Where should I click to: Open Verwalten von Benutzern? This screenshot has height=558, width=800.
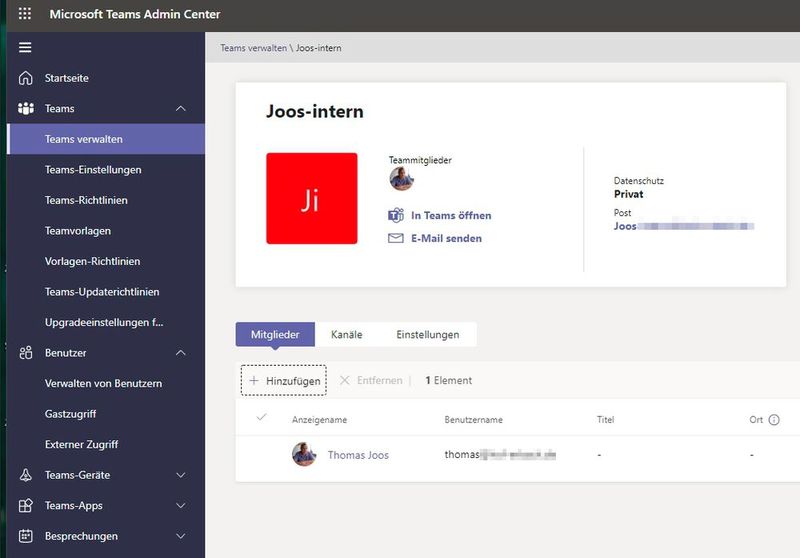click(x=106, y=384)
